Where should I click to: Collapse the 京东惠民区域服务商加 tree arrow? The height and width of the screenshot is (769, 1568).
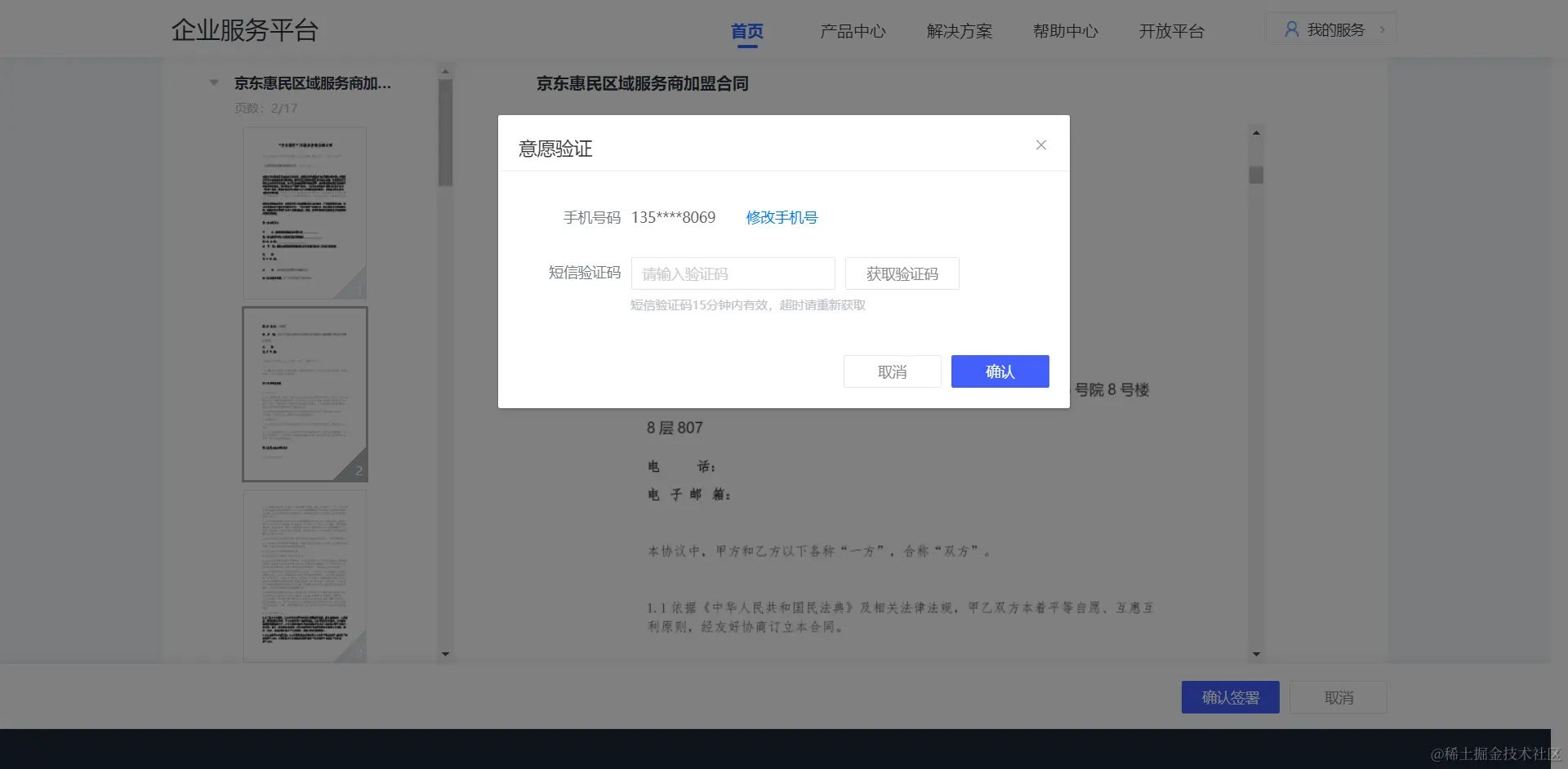(x=214, y=82)
